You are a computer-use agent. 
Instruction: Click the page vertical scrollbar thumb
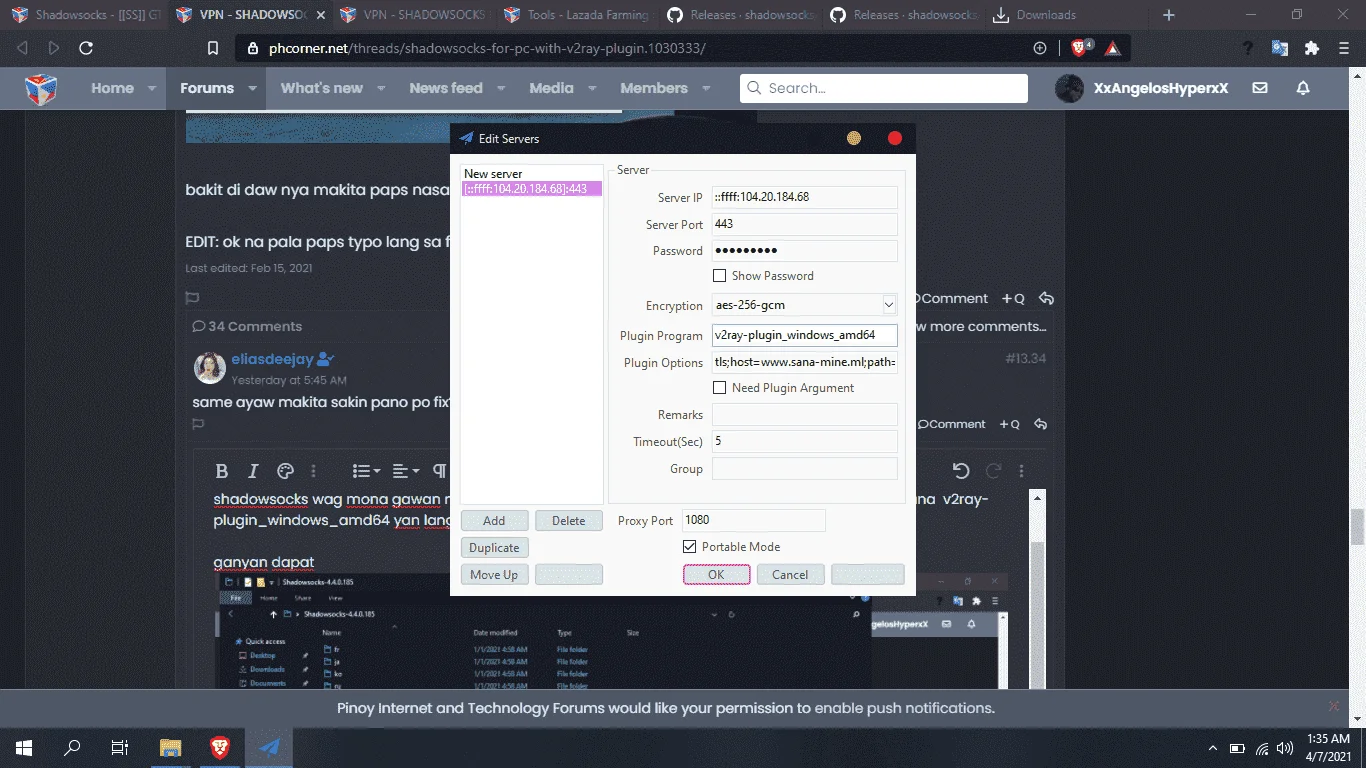[x=1357, y=527]
